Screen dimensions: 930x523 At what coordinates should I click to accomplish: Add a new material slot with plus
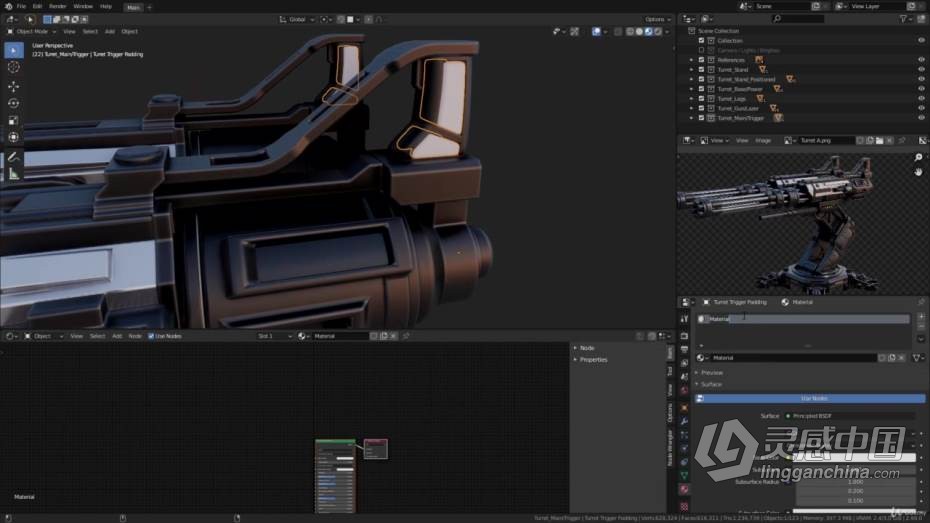pos(921,317)
